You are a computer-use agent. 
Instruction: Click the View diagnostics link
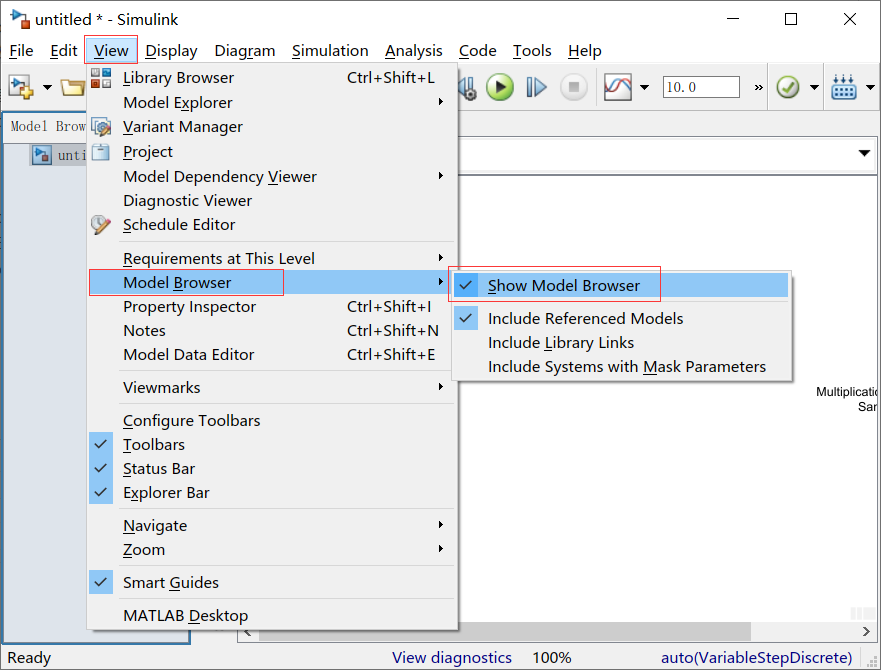(452, 658)
